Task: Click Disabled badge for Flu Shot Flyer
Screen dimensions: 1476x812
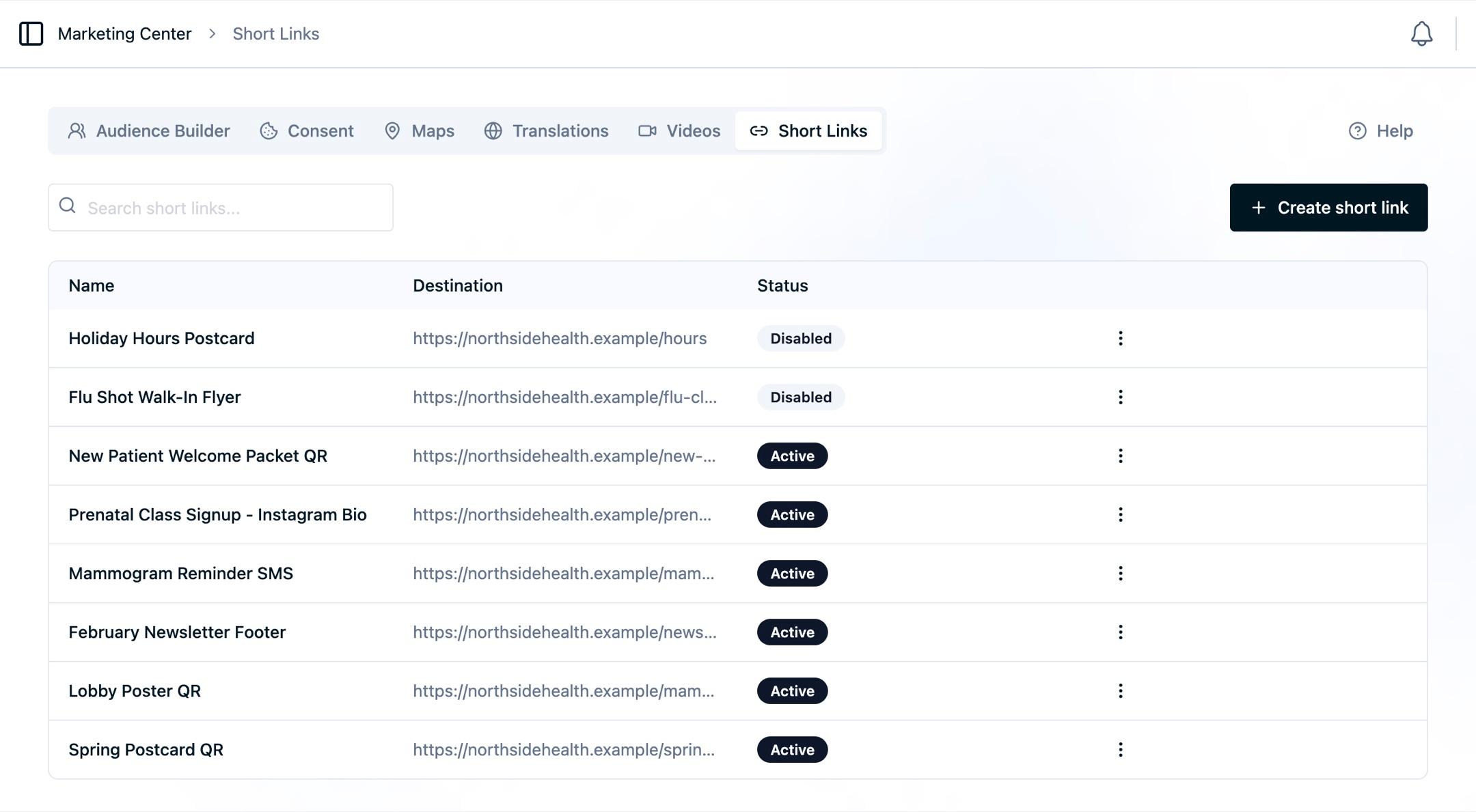Action: click(x=801, y=397)
